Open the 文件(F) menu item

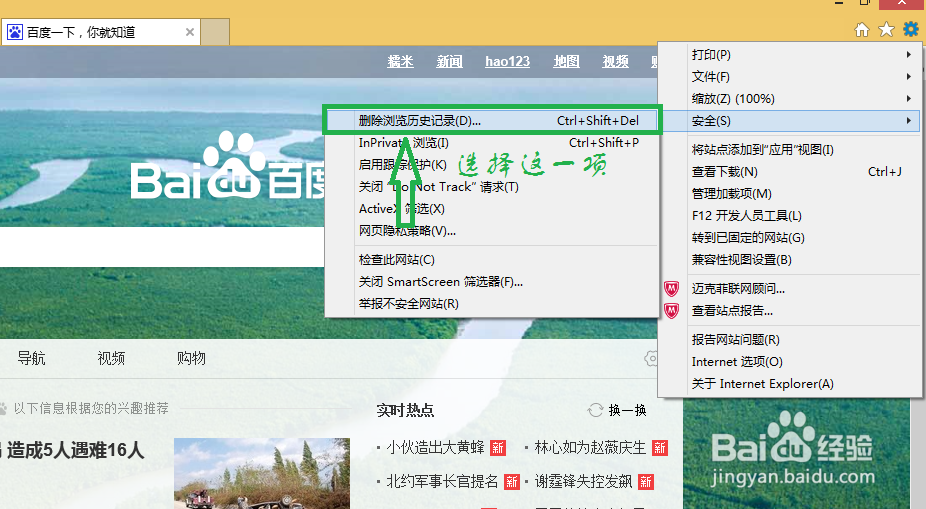pyautogui.click(x=790, y=76)
